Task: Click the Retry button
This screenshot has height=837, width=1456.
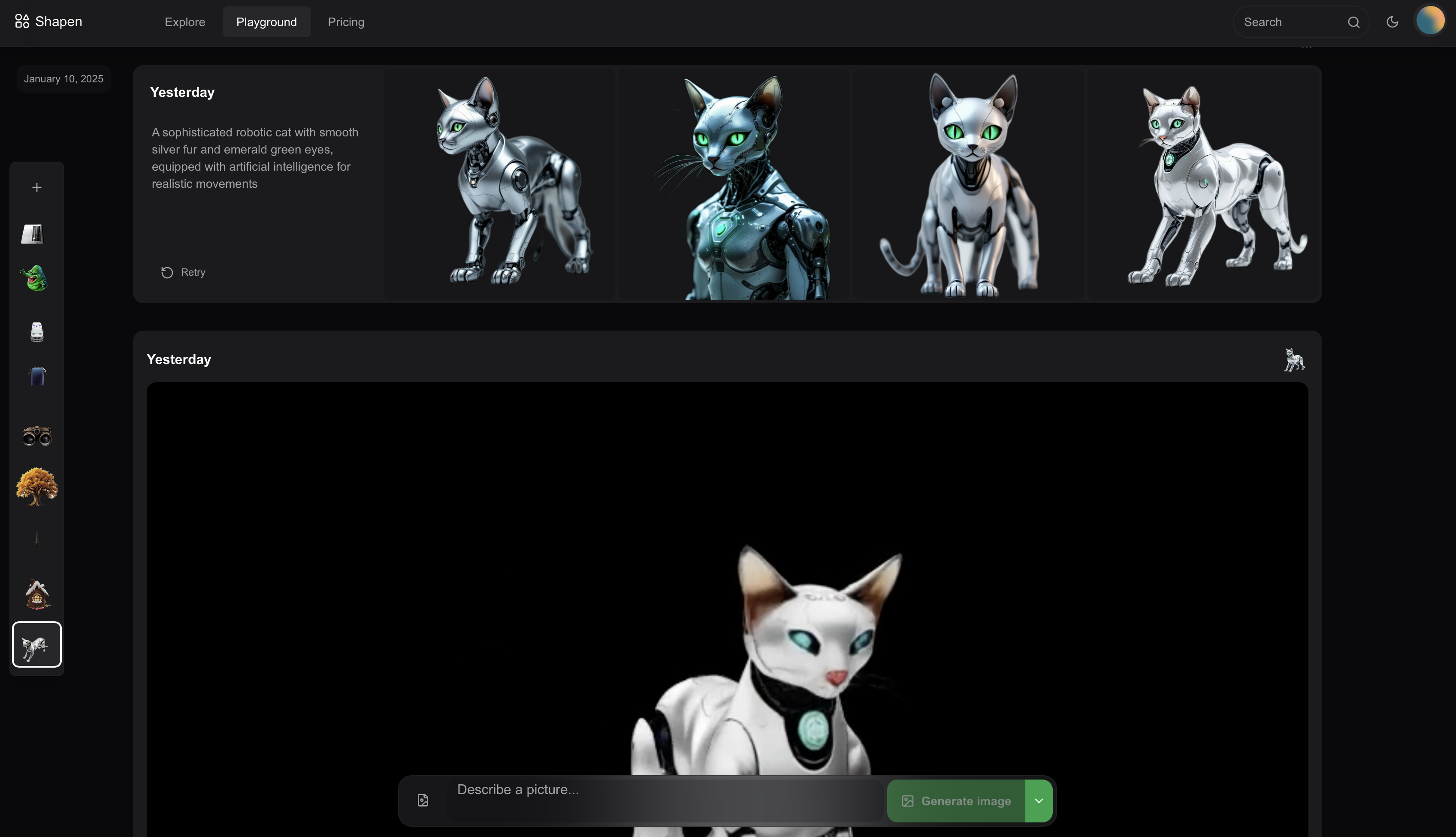Action: (x=183, y=272)
